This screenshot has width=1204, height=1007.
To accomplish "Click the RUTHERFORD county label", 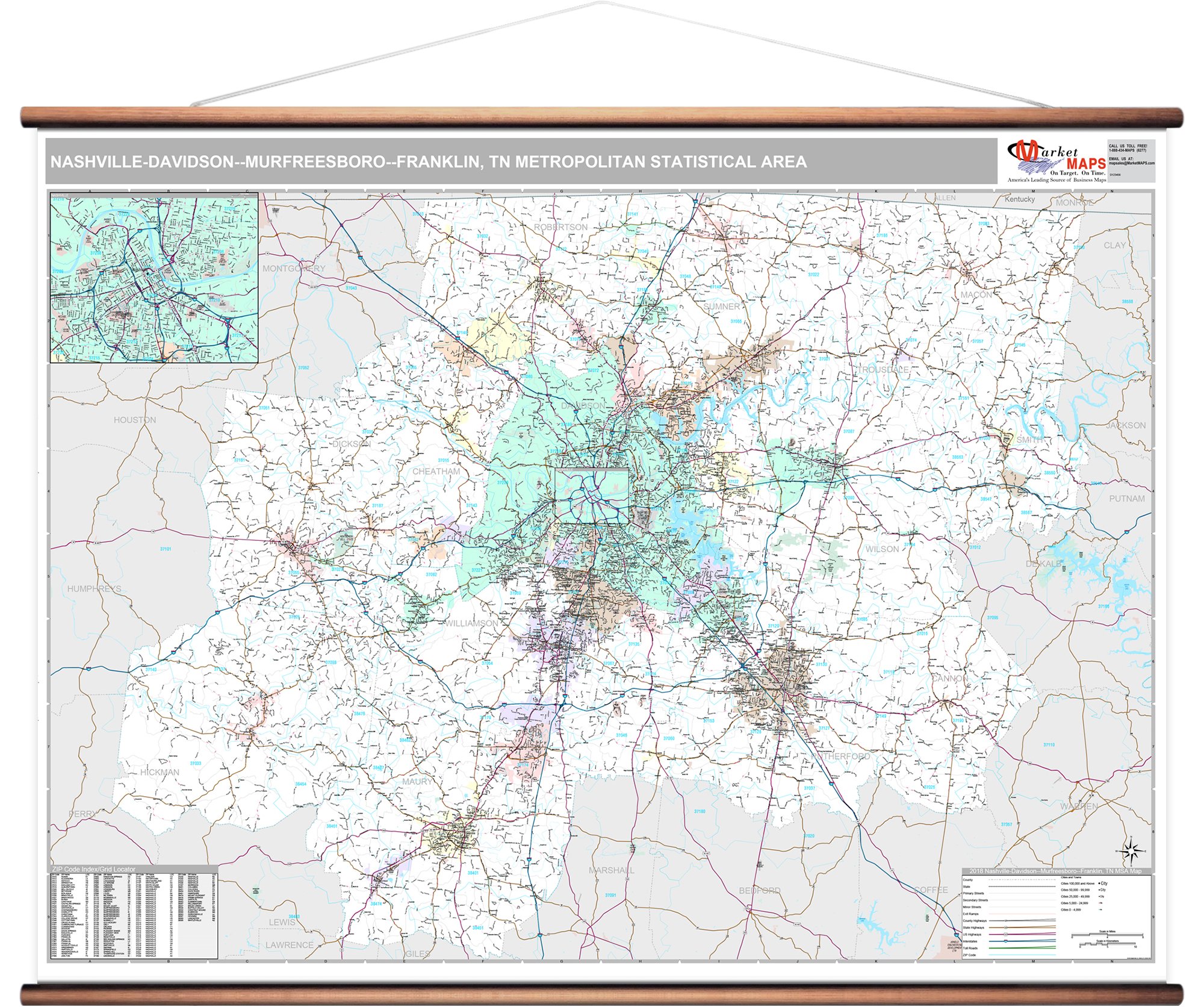I will coord(840,756).
